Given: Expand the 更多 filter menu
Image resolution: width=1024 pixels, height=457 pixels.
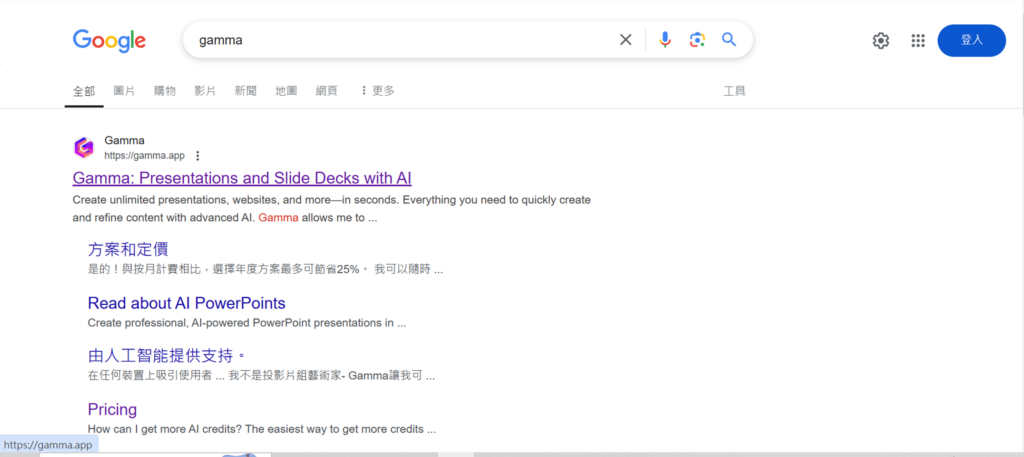Looking at the screenshot, I should coord(377,91).
